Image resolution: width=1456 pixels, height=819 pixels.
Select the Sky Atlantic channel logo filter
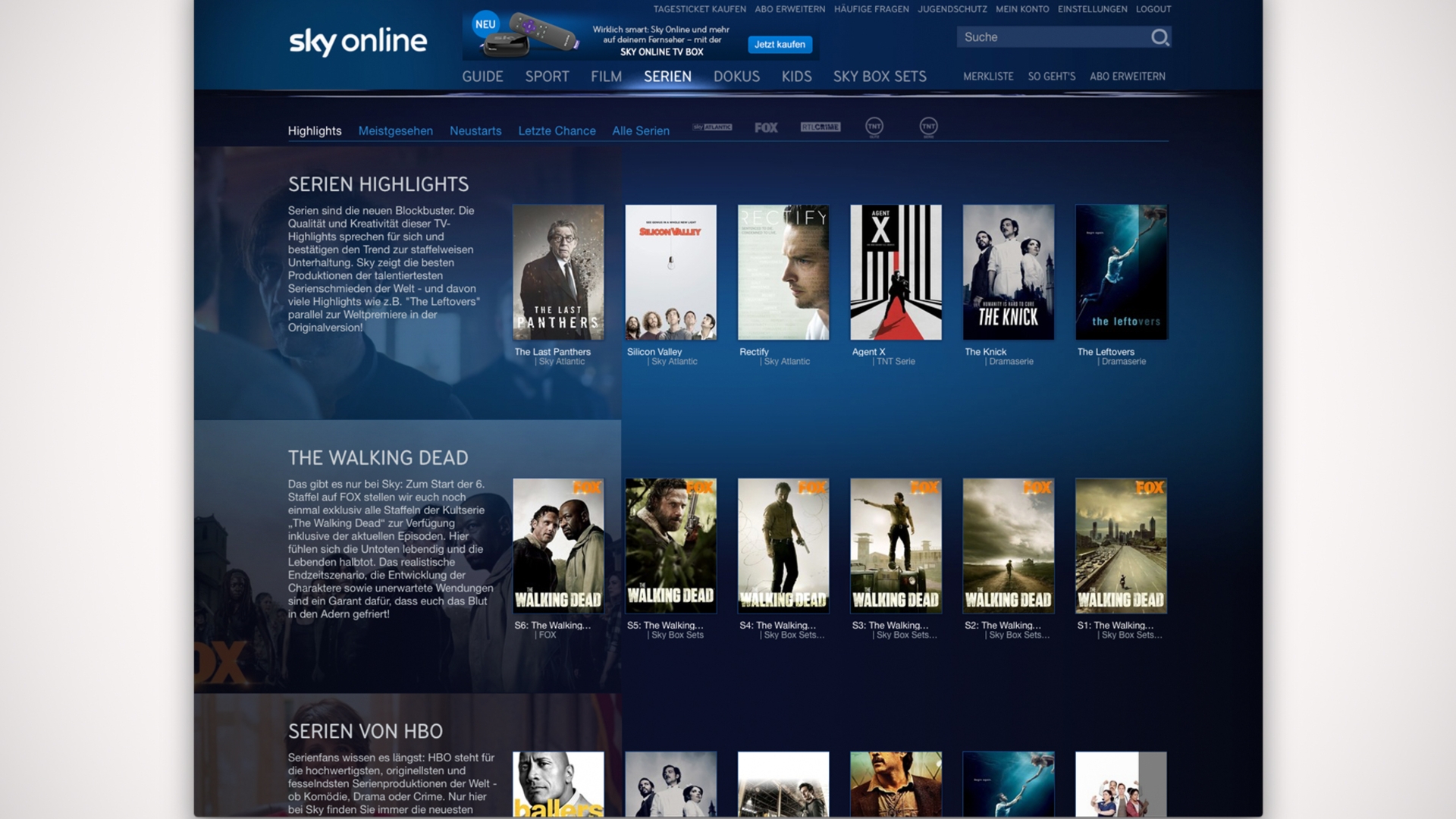(x=711, y=127)
